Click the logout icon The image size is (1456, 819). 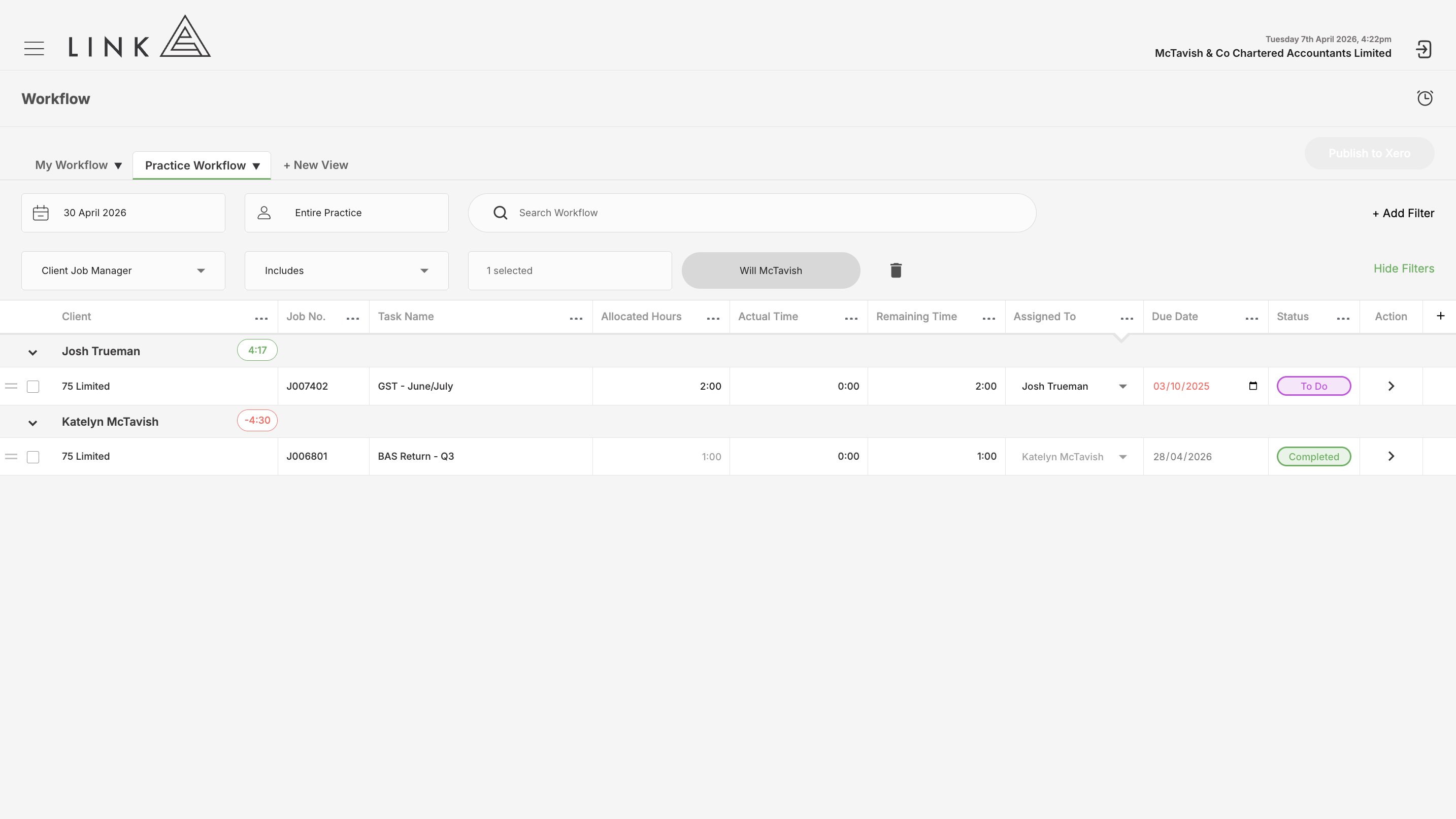click(1423, 49)
